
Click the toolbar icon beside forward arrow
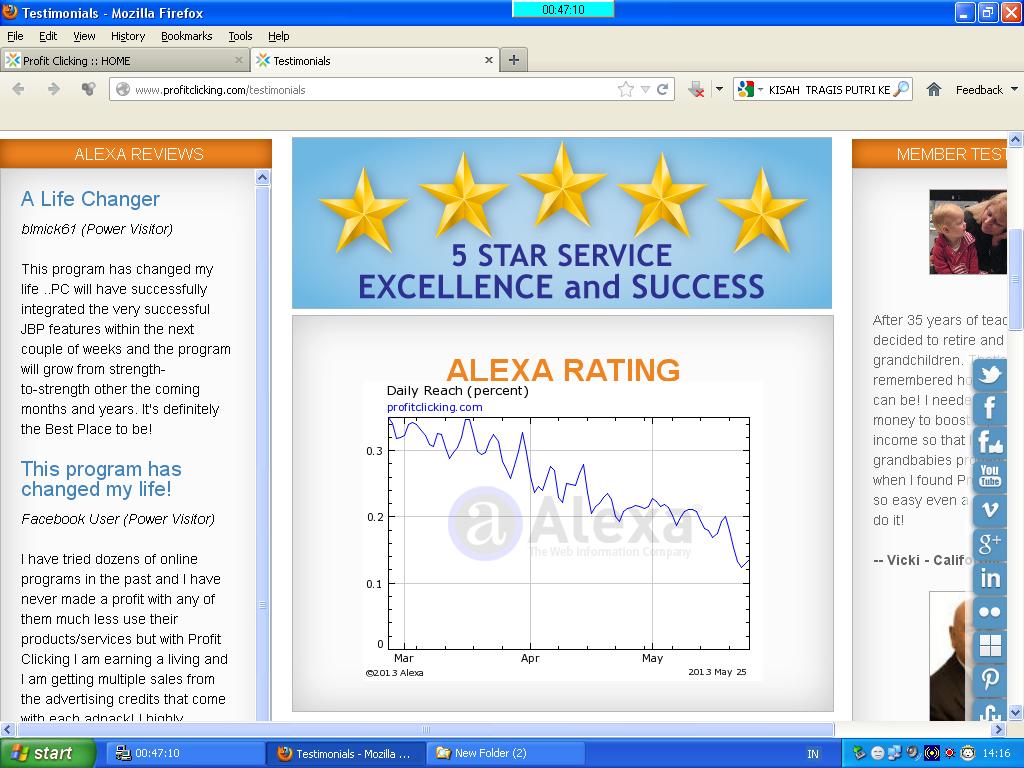coord(88,89)
